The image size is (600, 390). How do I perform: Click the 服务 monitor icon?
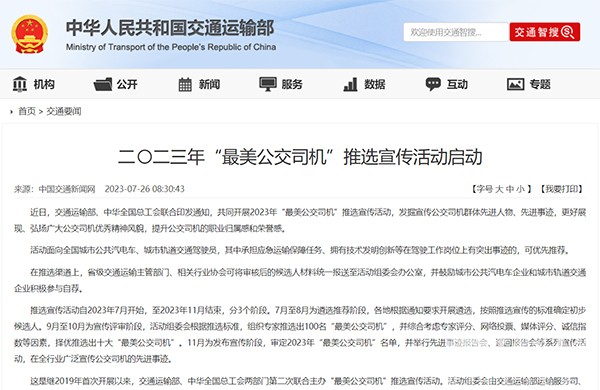click(268, 84)
